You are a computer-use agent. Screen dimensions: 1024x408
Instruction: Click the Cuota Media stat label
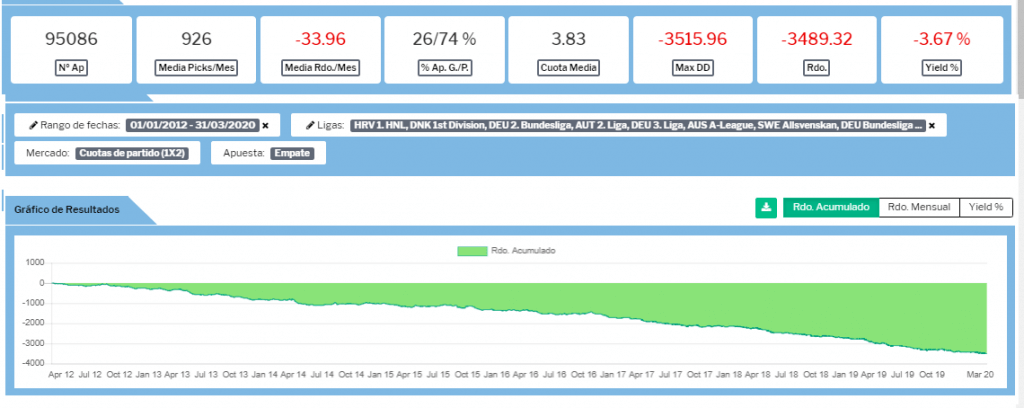click(x=569, y=69)
